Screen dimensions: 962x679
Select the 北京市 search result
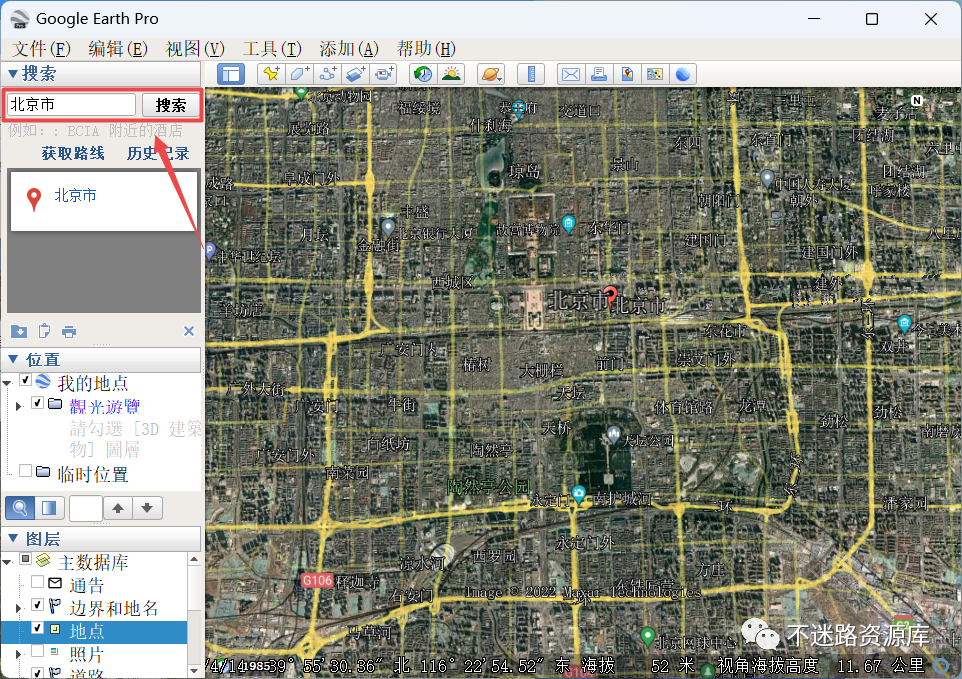[x=75, y=195]
